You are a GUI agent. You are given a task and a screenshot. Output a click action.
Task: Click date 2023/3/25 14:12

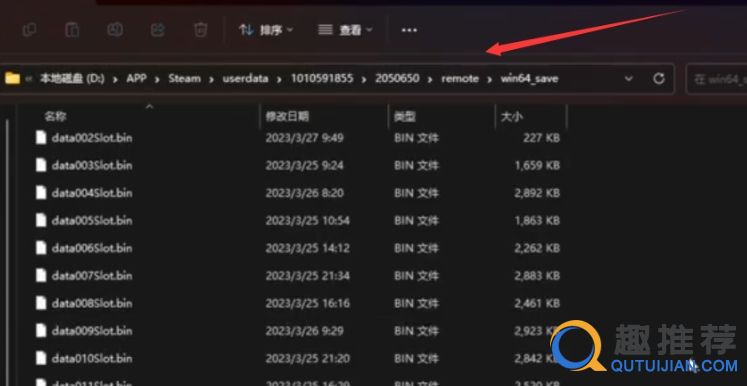pyautogui.click(x=308, y=248)
